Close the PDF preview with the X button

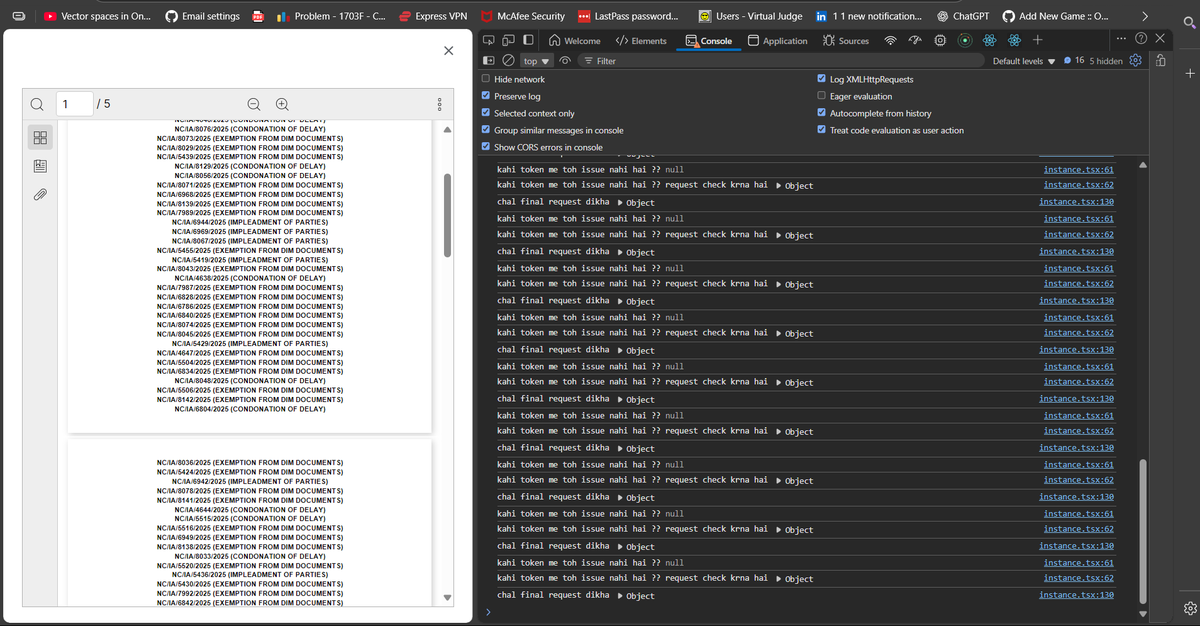click(x=448, y=50)
